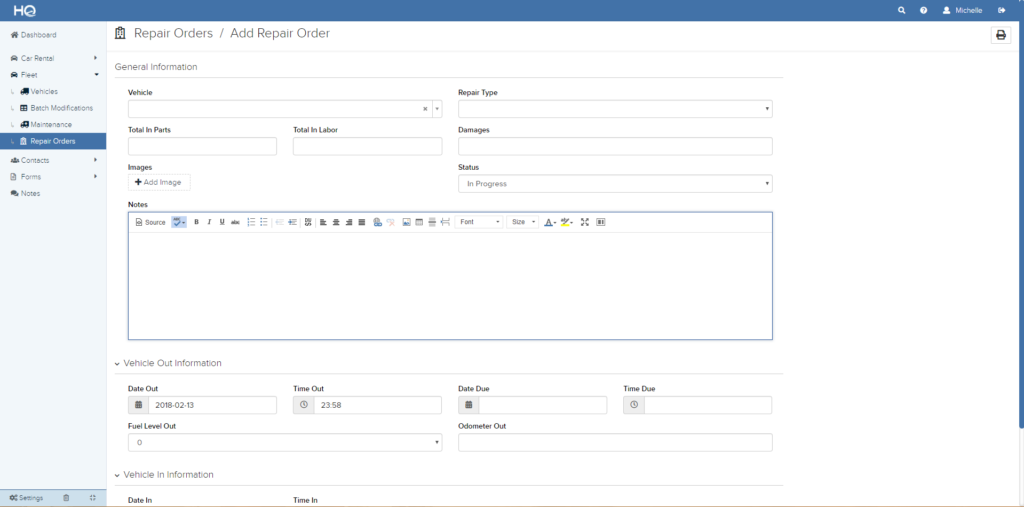Open the Size dropdown

522,222
